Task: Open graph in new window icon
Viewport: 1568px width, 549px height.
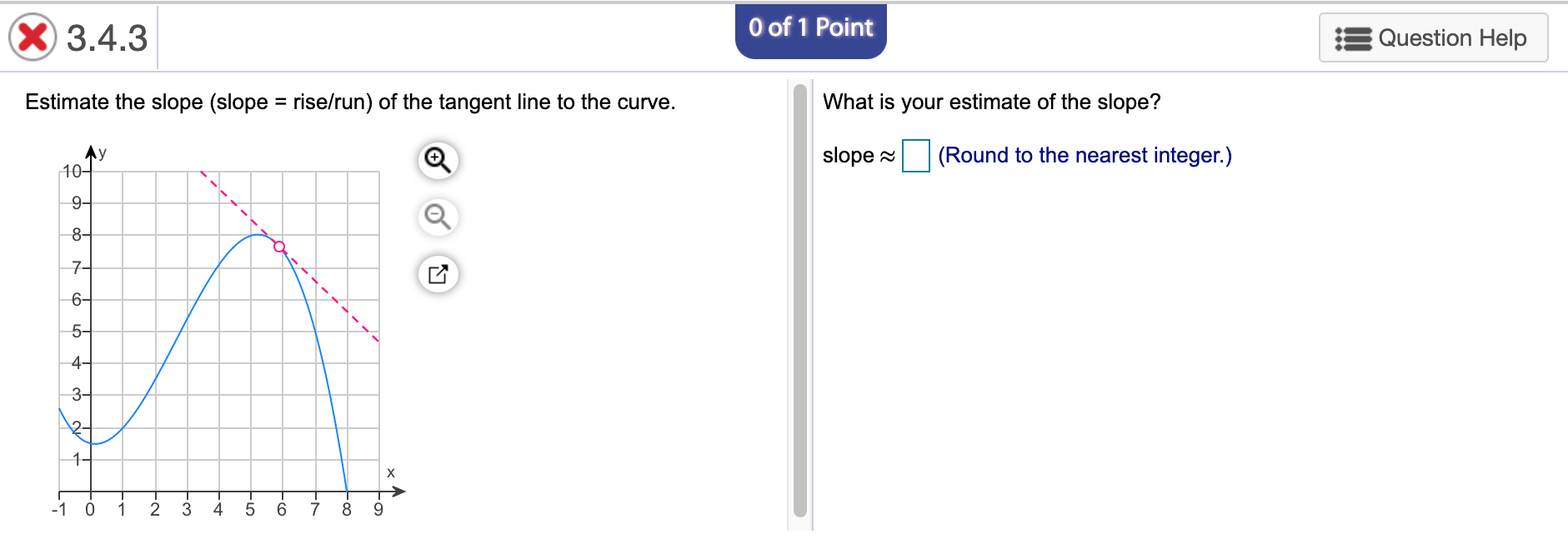Action: [x=438, y=274]
